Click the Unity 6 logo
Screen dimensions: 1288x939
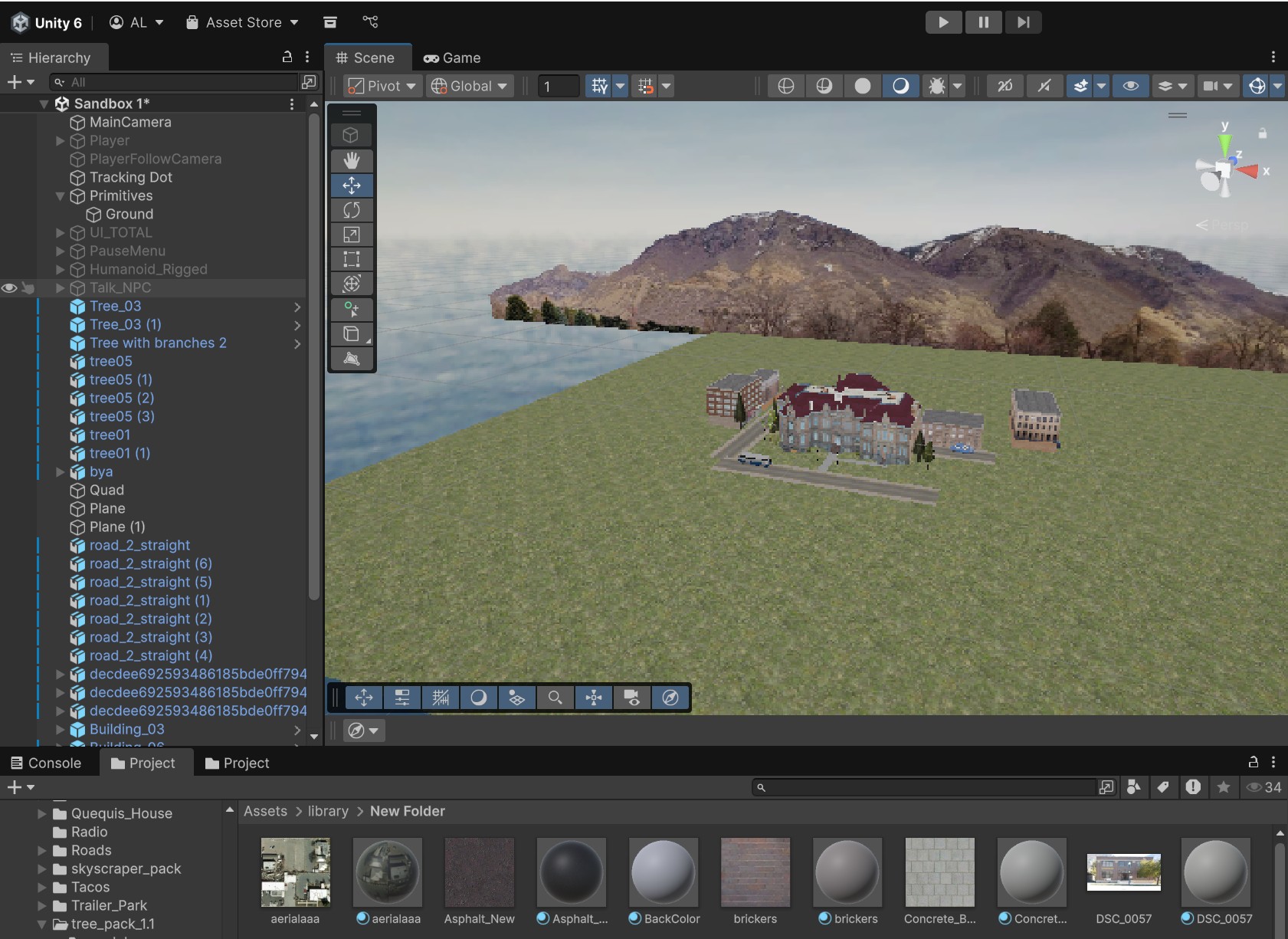tap(20, 22)
